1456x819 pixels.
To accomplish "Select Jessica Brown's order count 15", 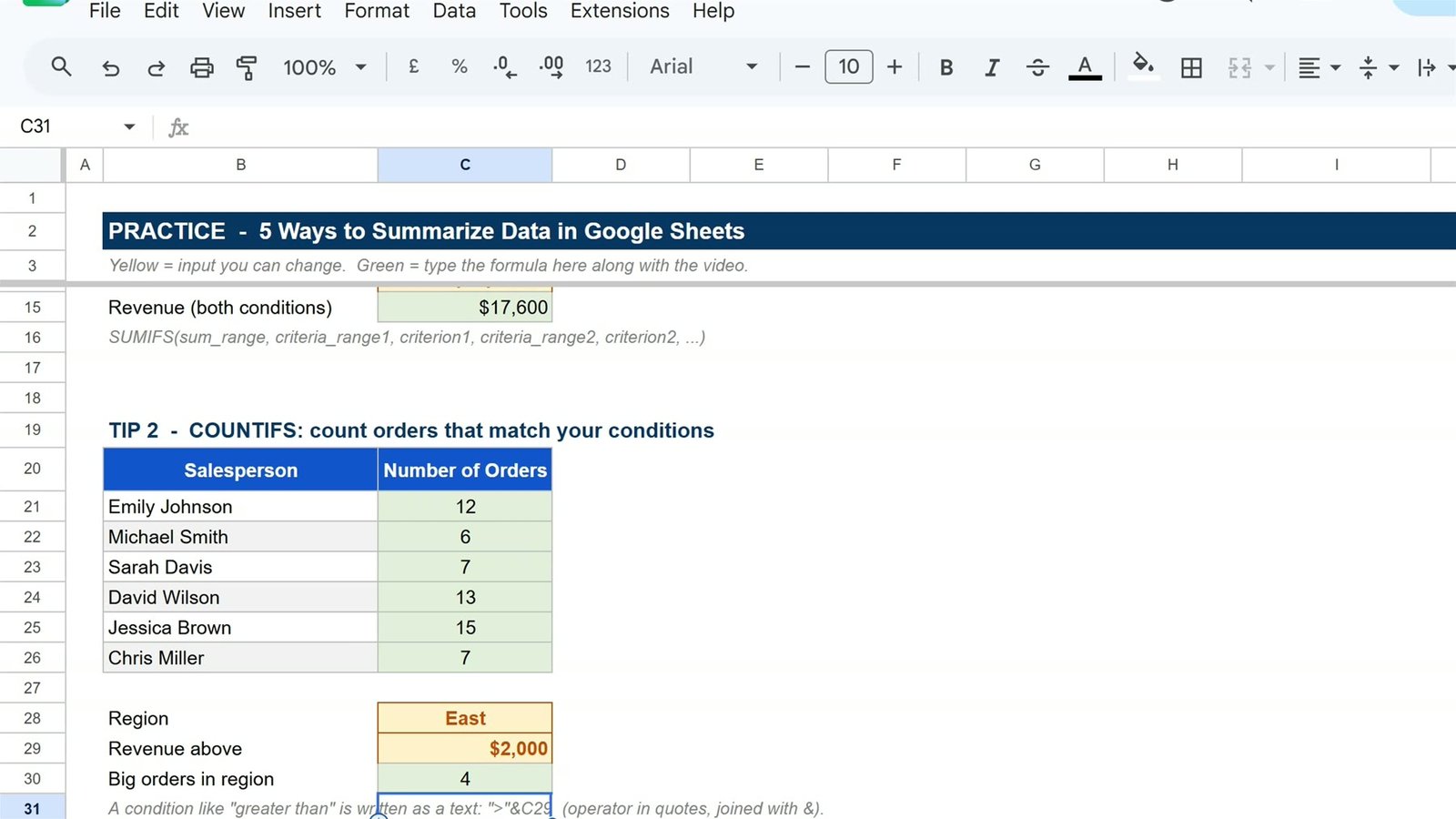I will [465, 628].
